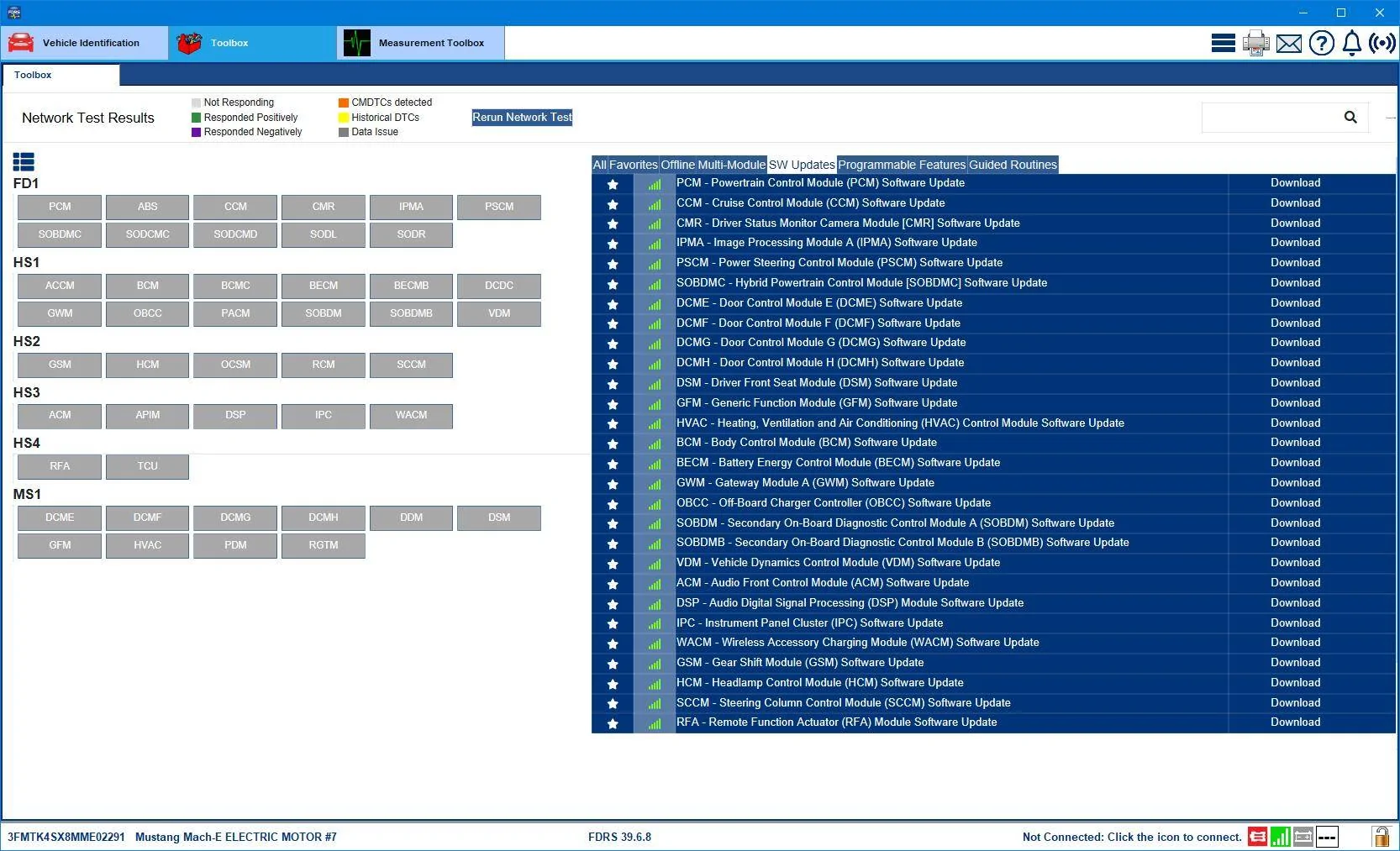Open the Vehicle Identification tab
1400x851 pixels.
click(84, 43)
